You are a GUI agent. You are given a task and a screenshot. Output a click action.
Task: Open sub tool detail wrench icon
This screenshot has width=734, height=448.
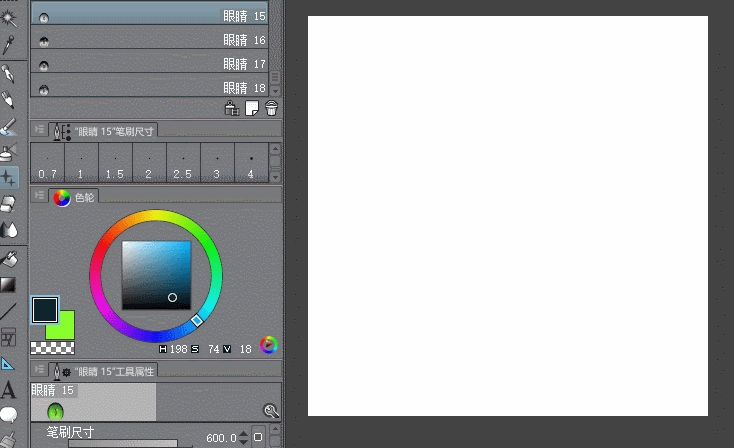coord(271,410)
